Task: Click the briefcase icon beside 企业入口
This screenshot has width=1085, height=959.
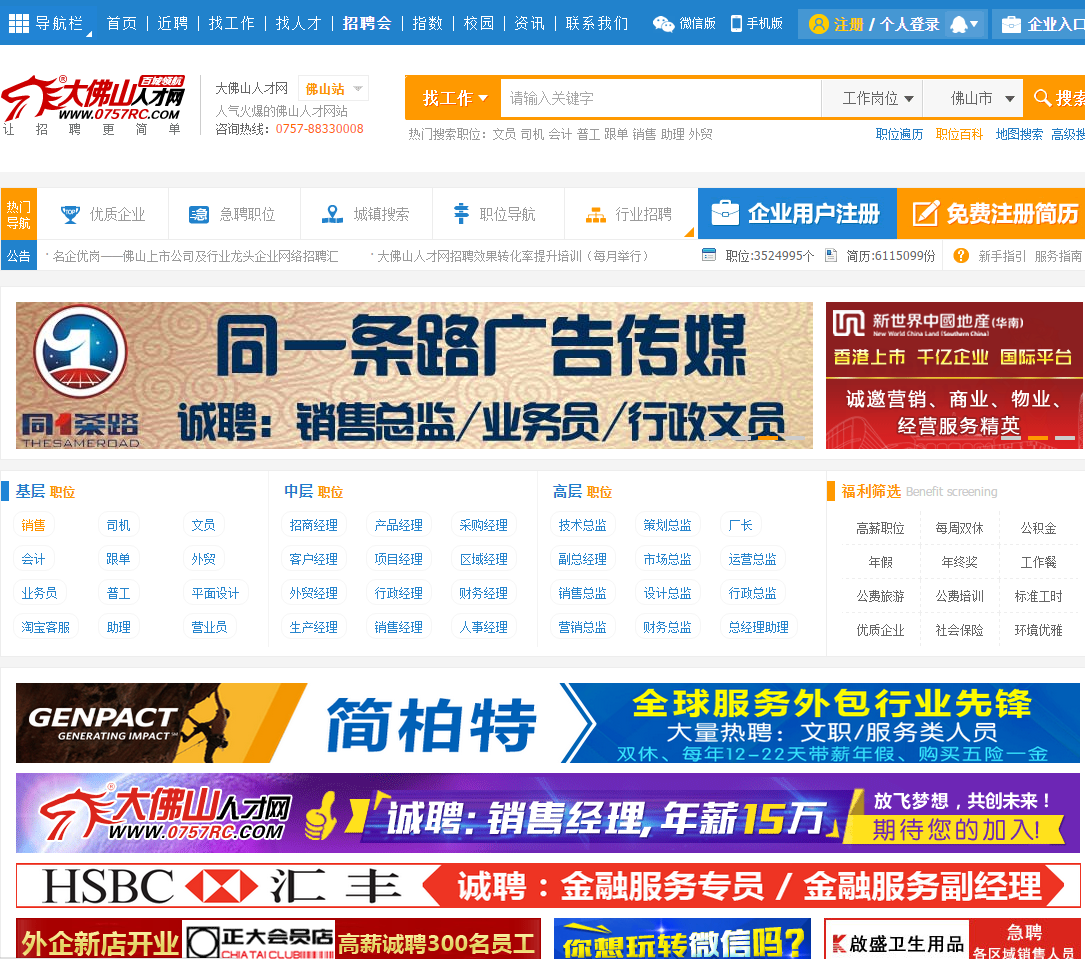Action: click(1011, 24)
